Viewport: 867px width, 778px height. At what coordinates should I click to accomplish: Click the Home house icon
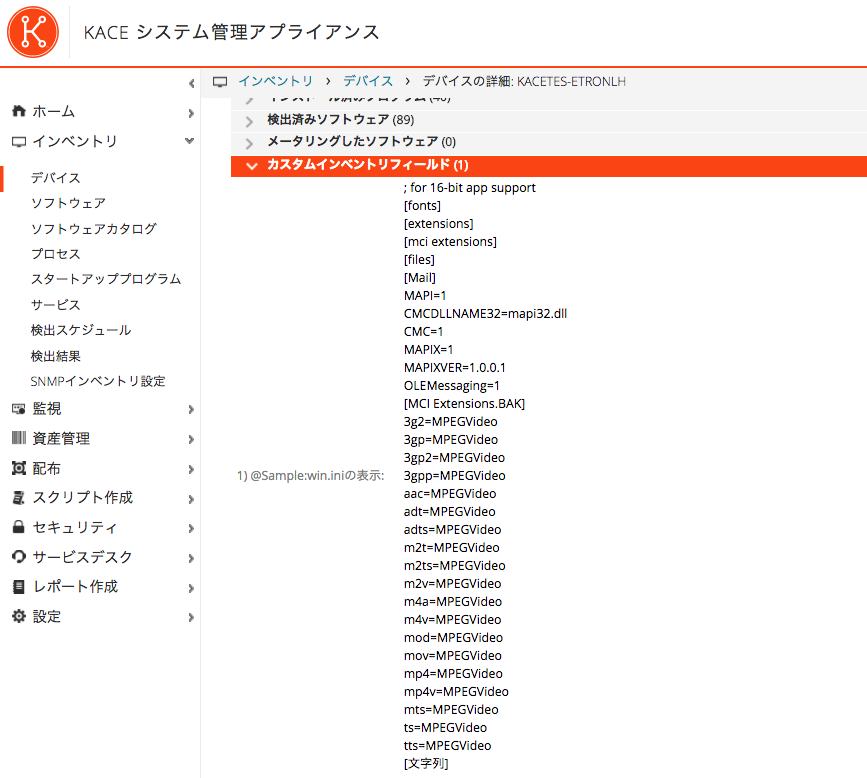19,111
